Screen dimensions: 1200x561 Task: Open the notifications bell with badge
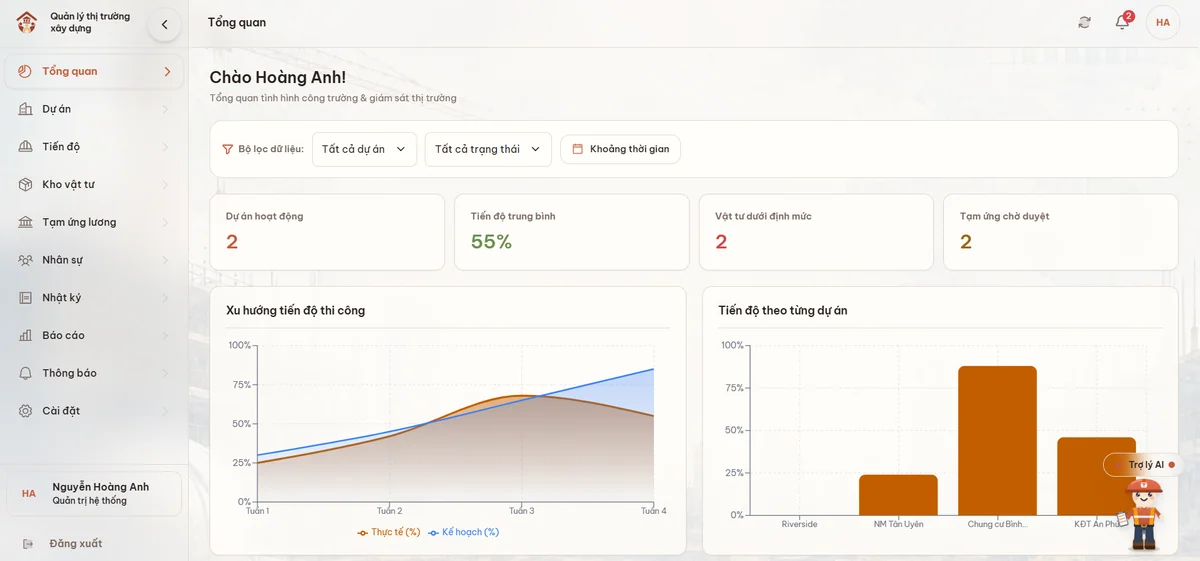point(1123,22)
